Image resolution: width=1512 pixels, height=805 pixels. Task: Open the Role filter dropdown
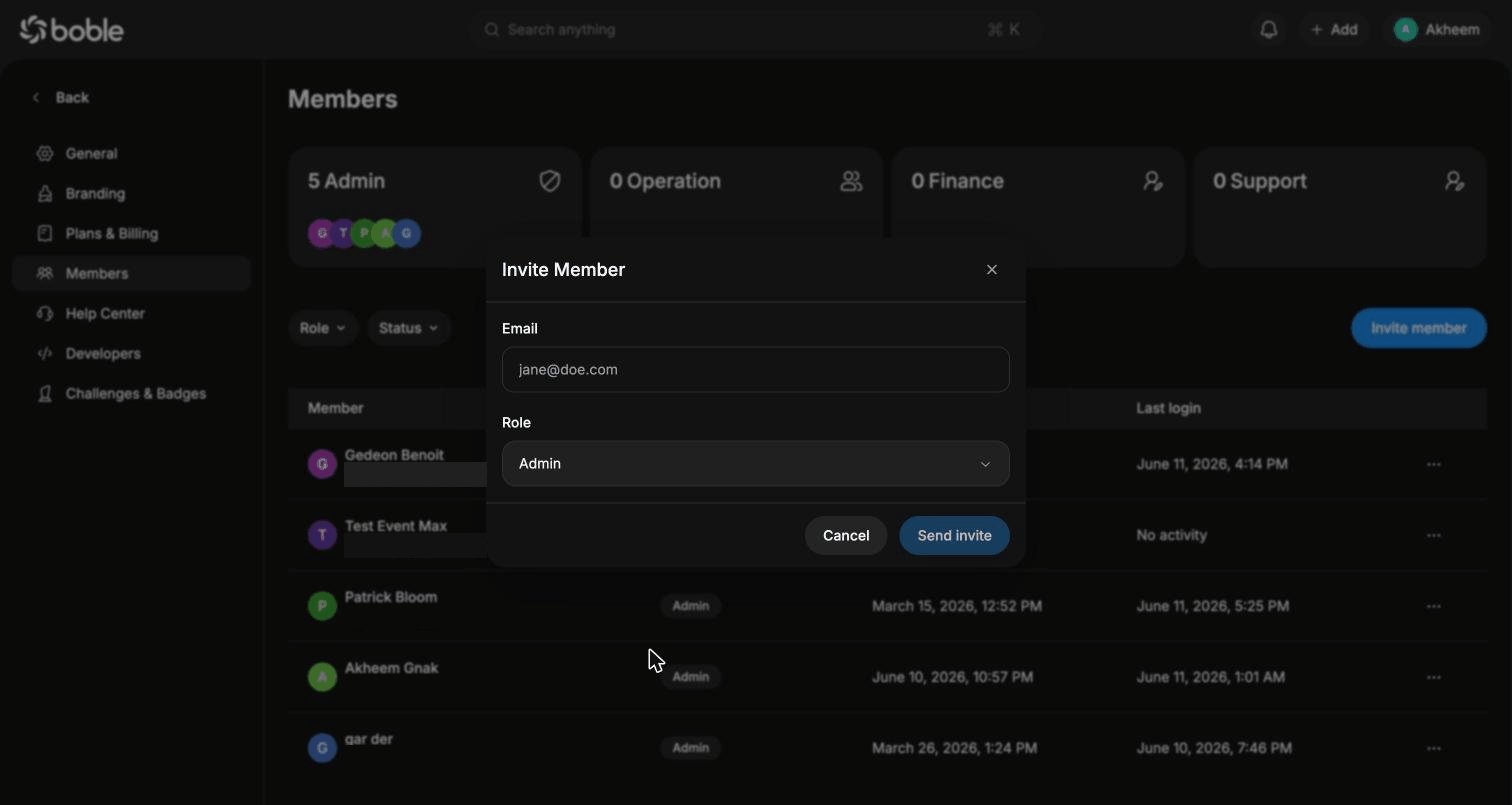(323, 328)
